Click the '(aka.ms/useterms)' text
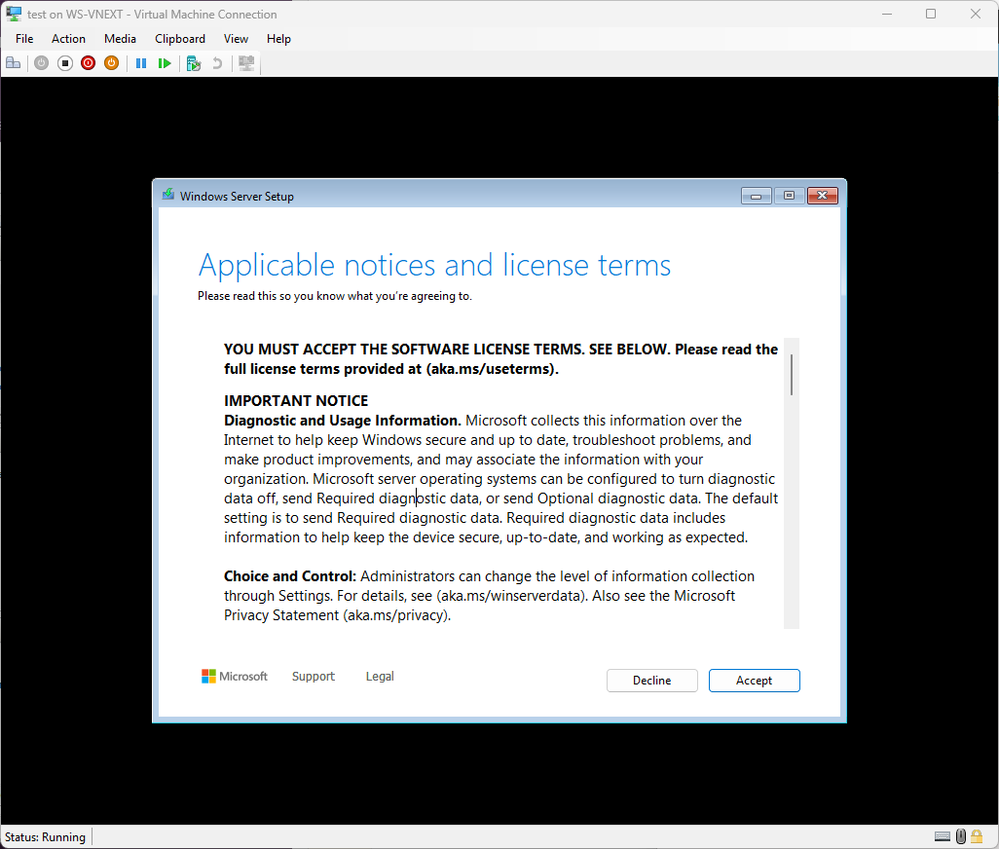The height and width of the screenshot is (849, 999). pyautogui.click(x=492, y=369)
